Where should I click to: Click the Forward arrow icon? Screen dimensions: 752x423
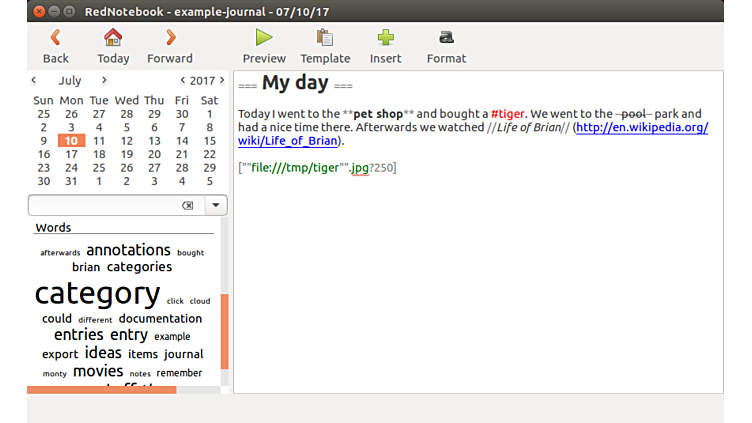170,38
